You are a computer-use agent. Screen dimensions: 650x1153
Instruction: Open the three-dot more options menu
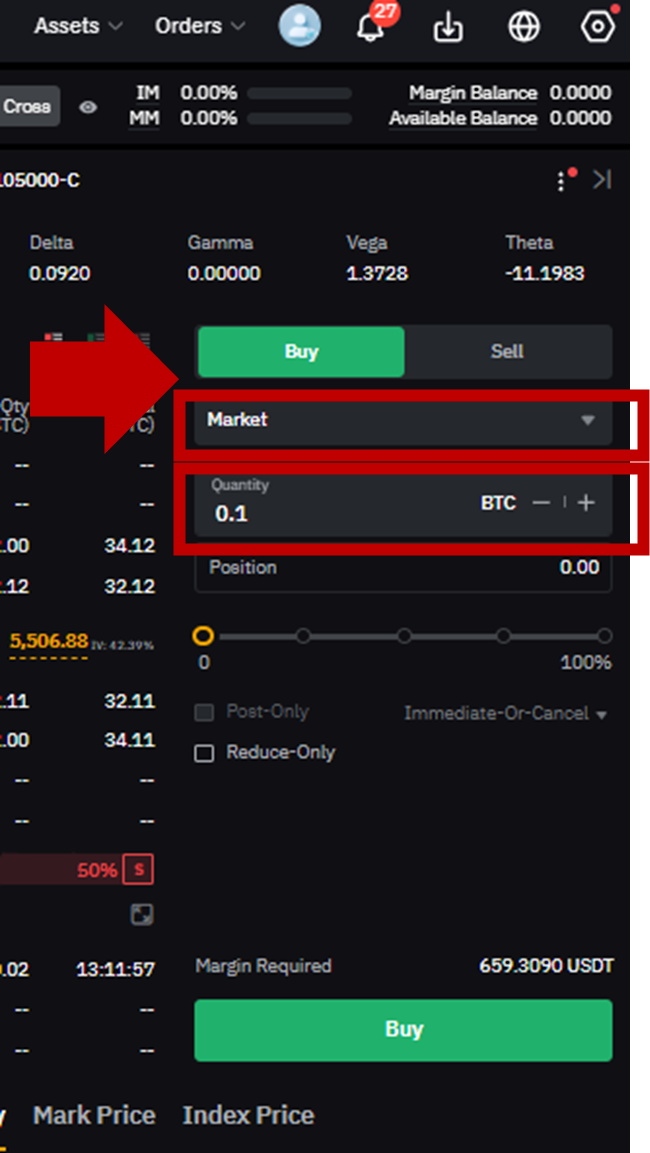(561, 181)
